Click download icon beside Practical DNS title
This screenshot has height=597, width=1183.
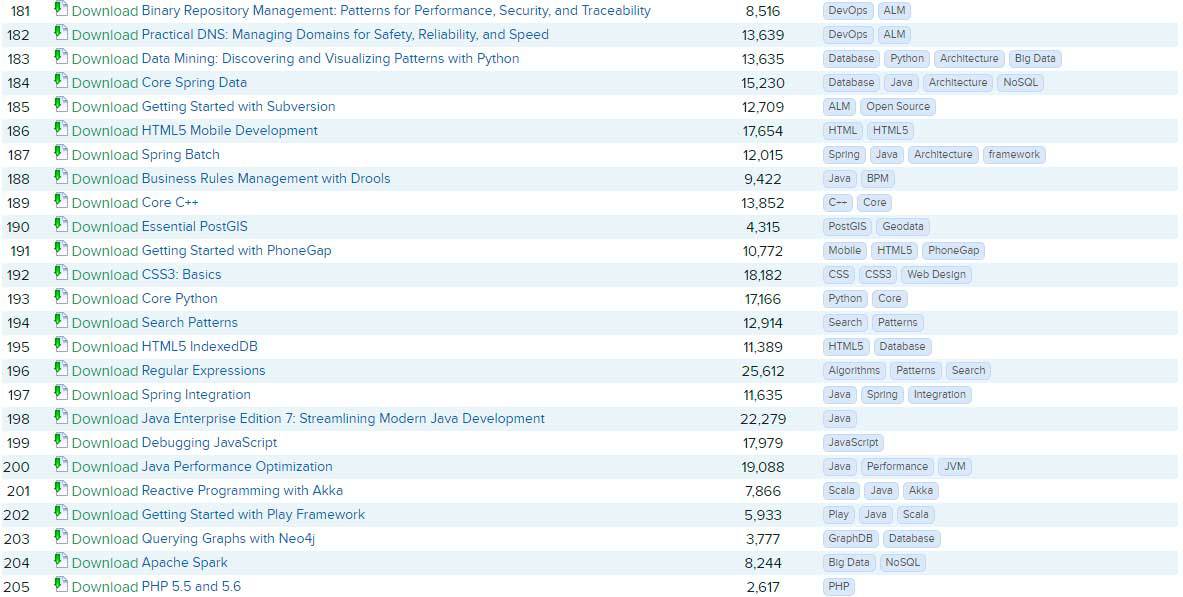click(x=61, y=33)
